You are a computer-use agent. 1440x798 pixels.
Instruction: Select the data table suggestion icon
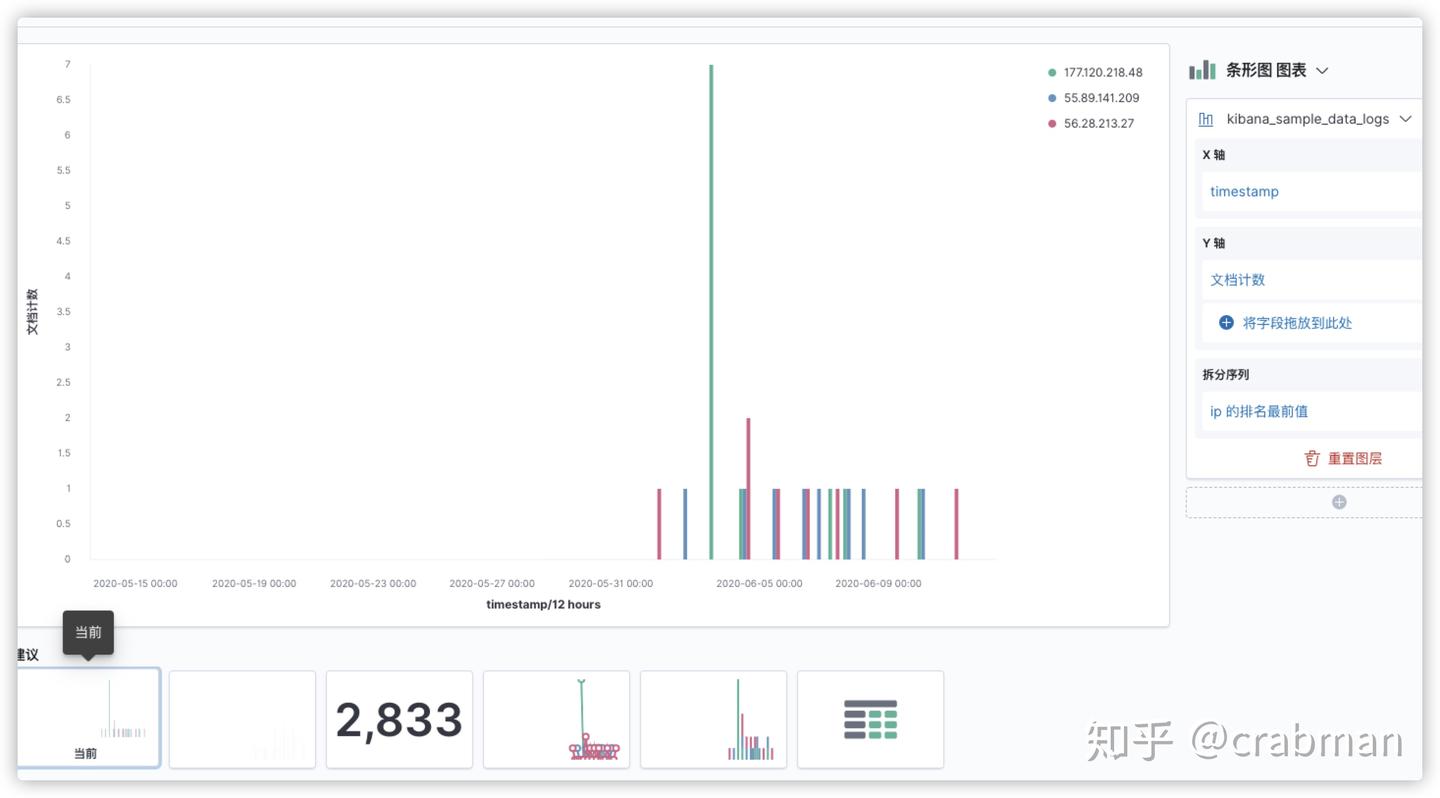tap(869, 717)
